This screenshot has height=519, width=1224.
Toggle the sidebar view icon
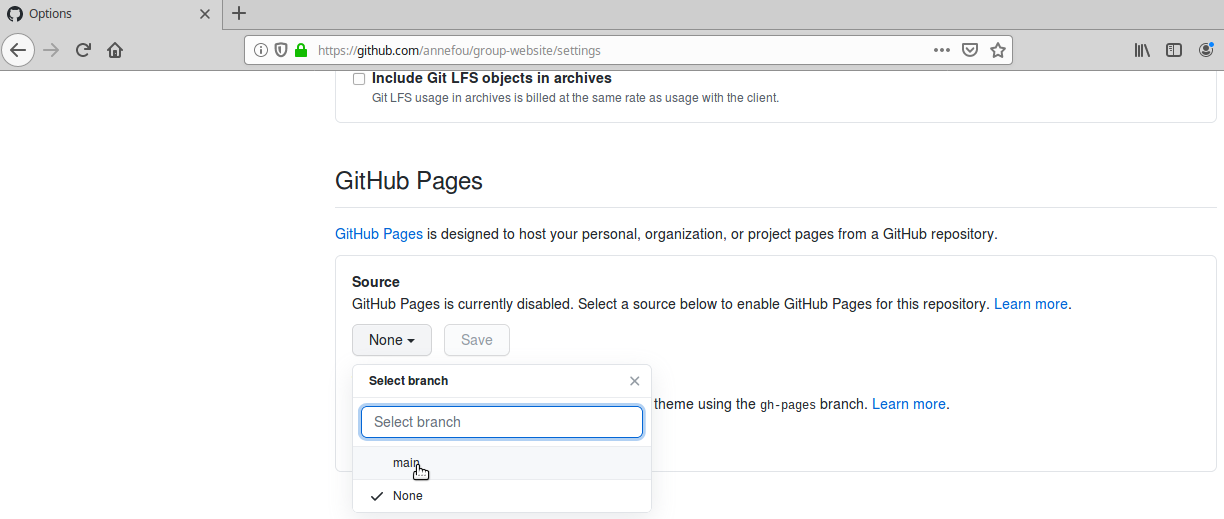tap(1174, 50)
